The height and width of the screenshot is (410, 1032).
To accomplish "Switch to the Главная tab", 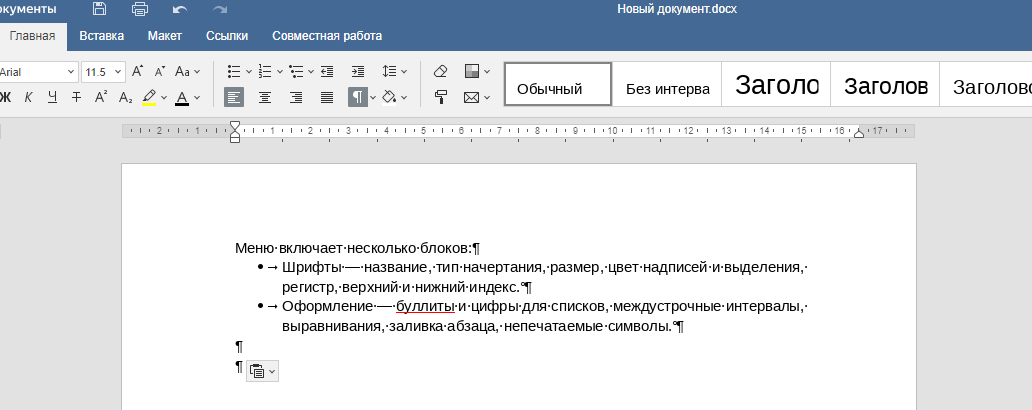I will coord(32,36).
